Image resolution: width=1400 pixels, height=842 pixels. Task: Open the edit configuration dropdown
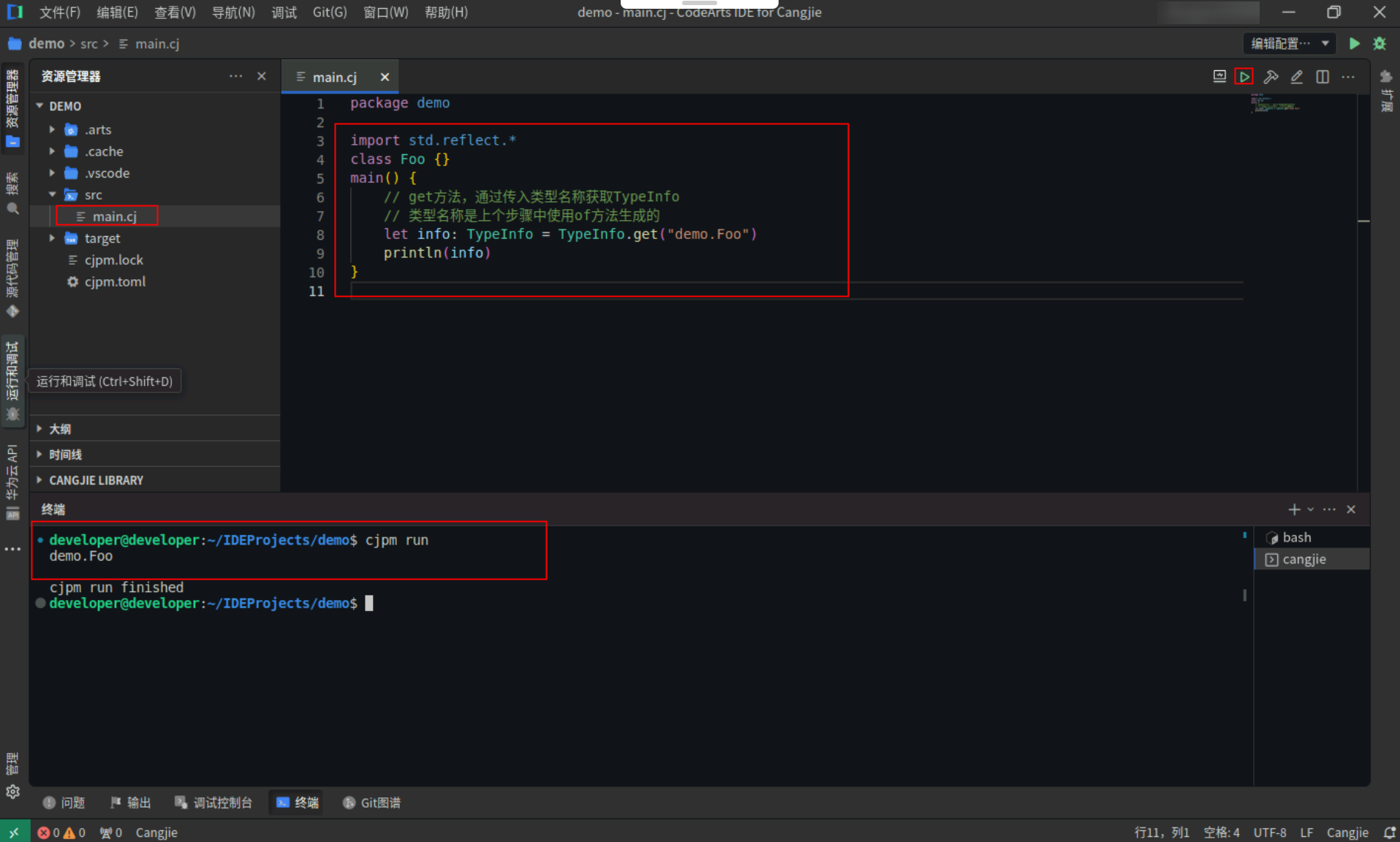pos(1290,43)
